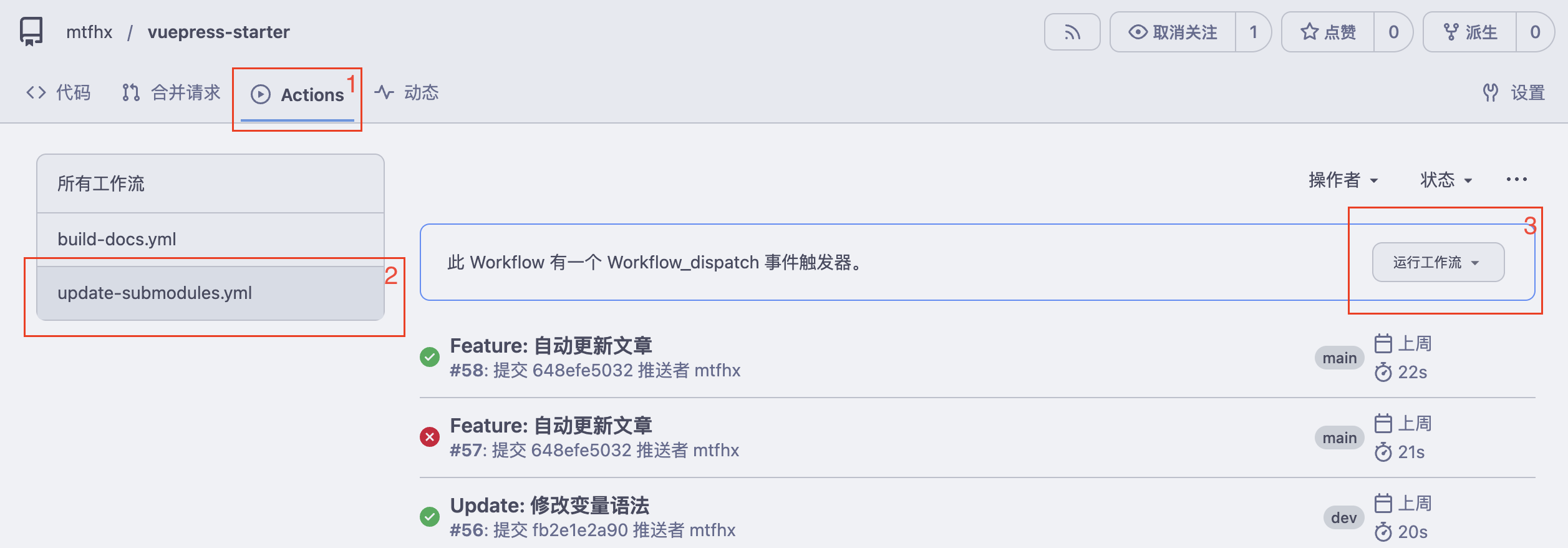Click green success icon on run #58
Viewport: 1568px width, 548px height.
430,357
